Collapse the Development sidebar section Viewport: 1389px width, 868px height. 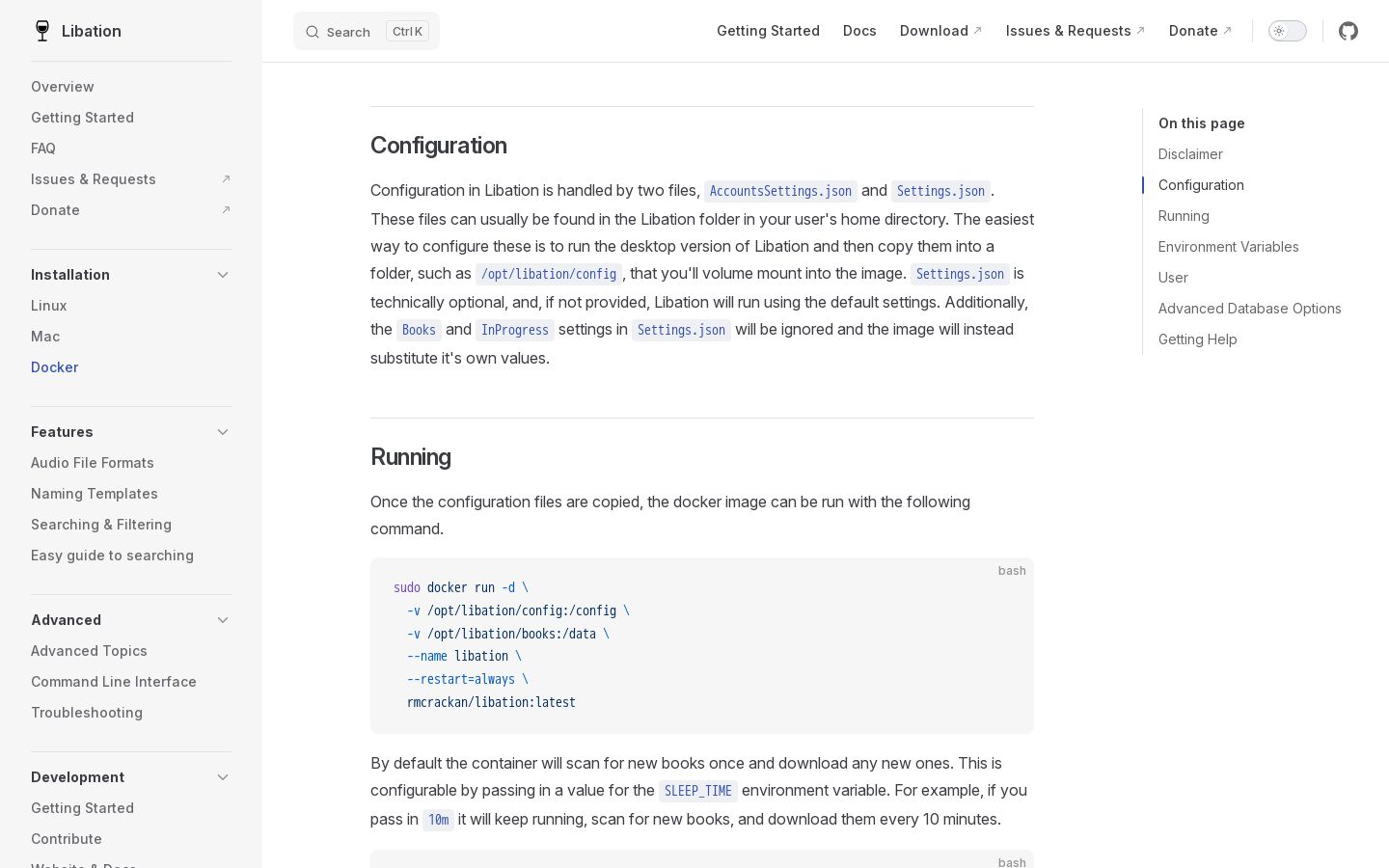coord(223,777)
